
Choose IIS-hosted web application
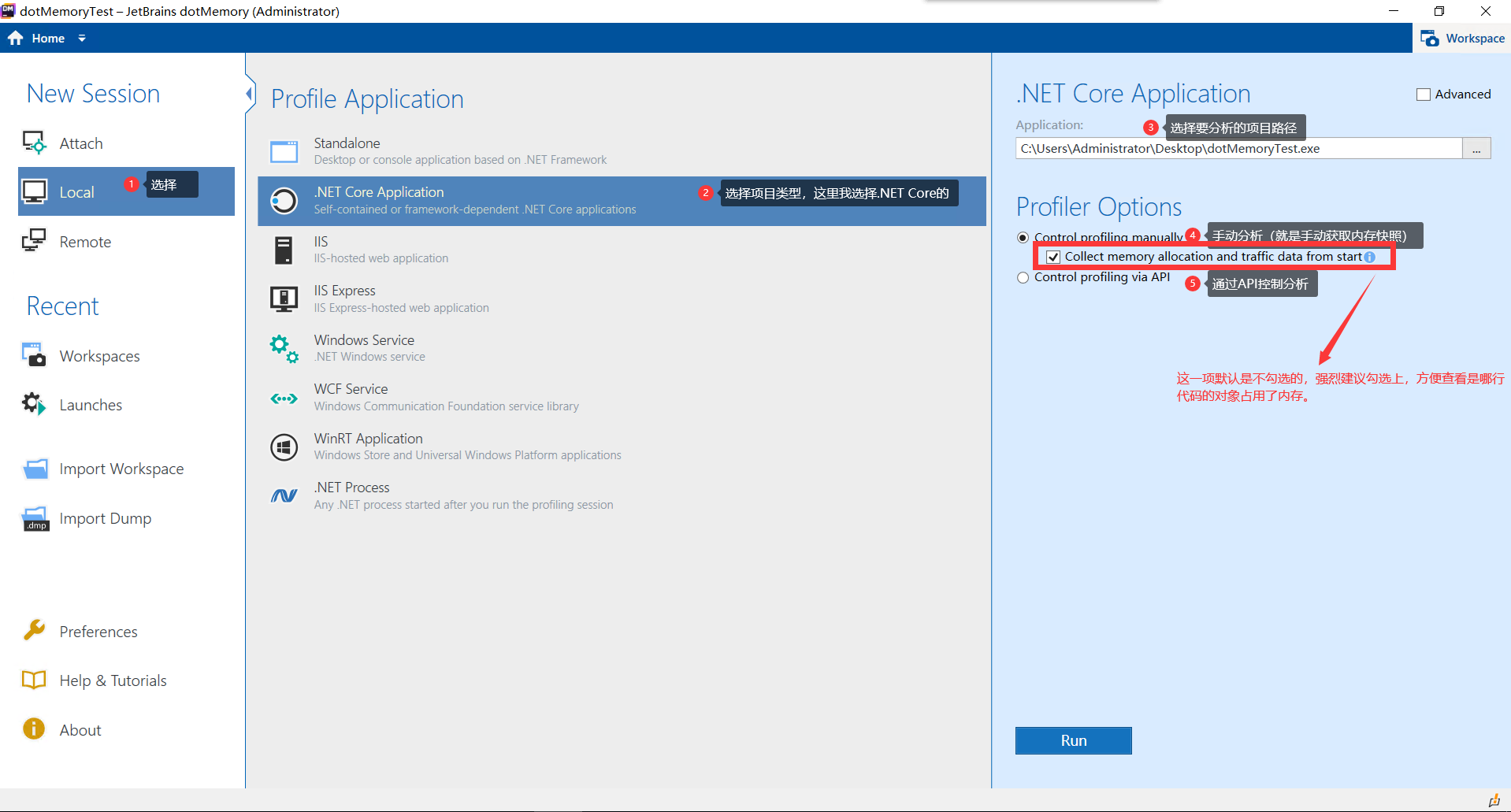(622, 250)
